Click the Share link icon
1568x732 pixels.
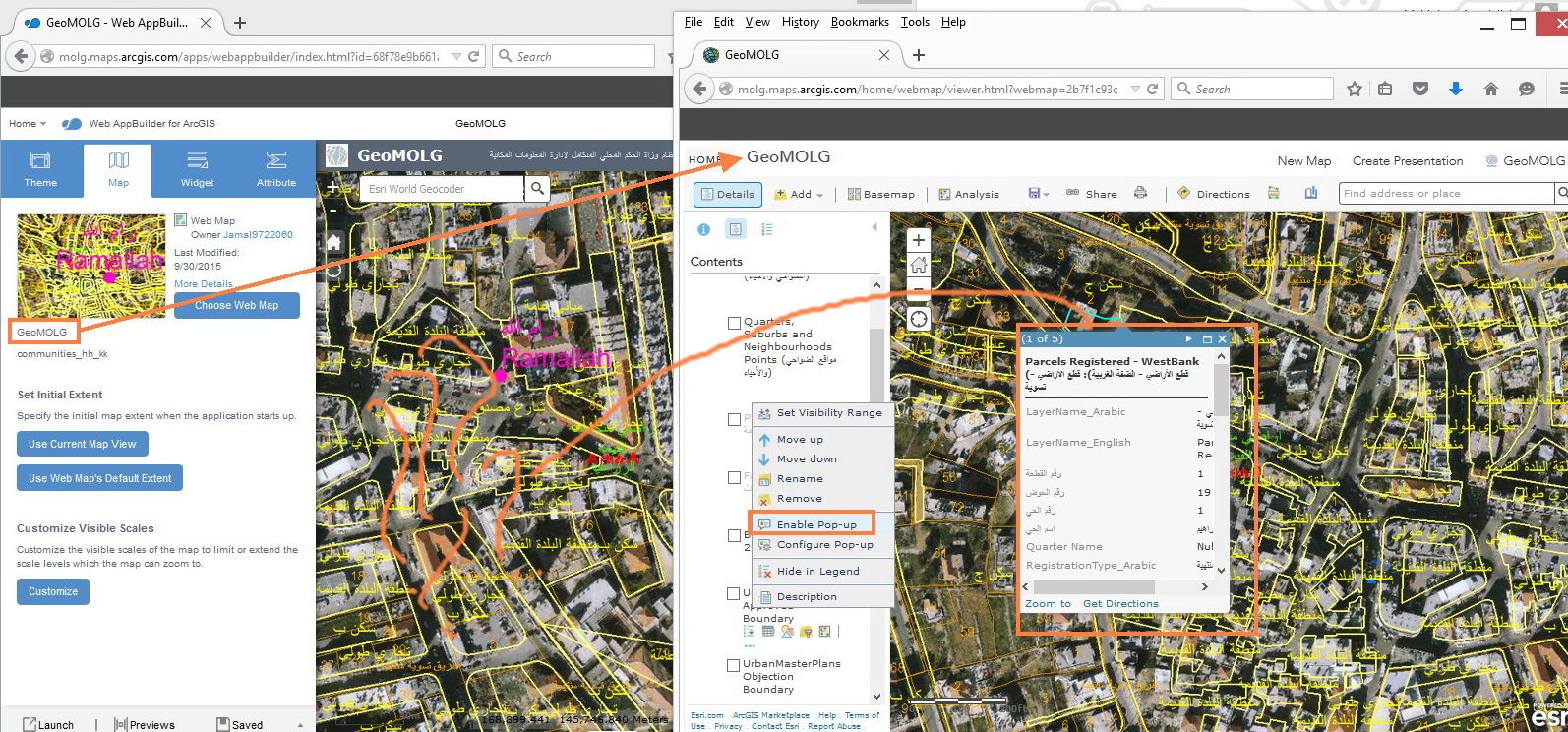(x=1073, y=193)
